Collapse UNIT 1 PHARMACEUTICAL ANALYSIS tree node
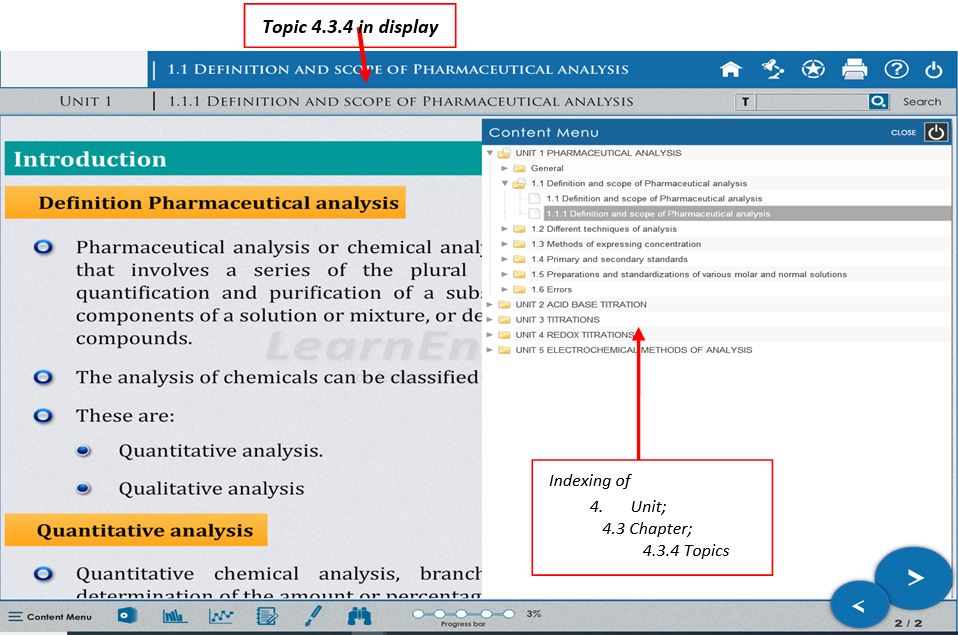This screenshot has width=958, height=635. tap(490, 153)
